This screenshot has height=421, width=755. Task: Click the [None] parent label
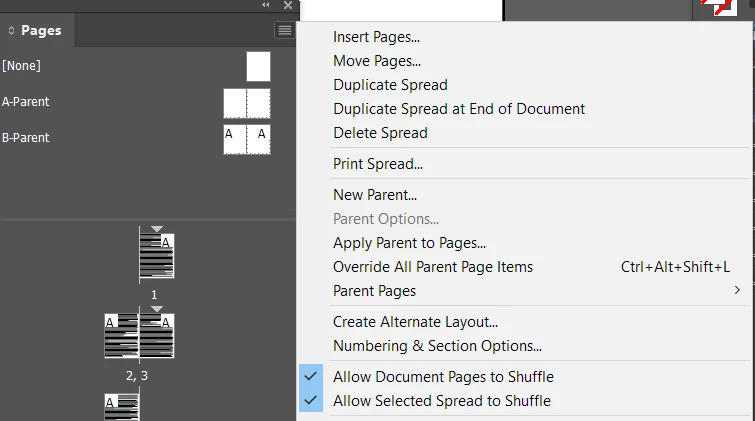click(21, 66)
